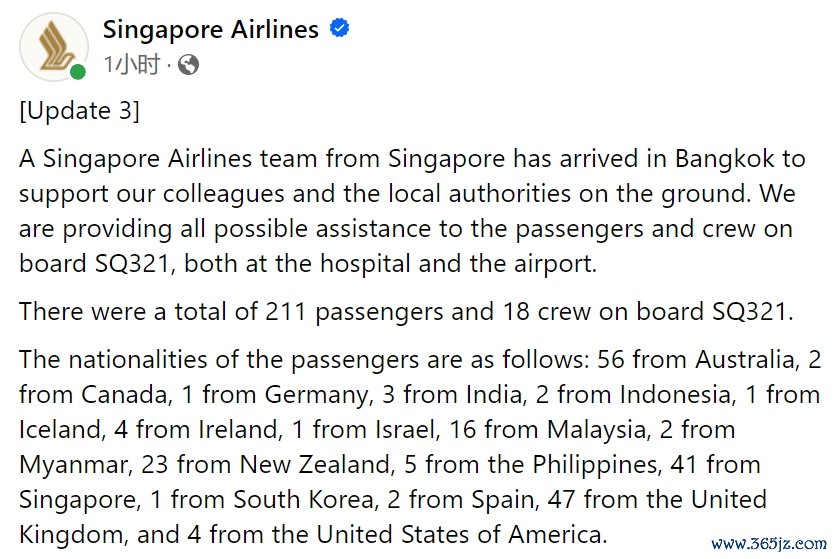Click the green online status dot
Screen dimensions: 834x559
tap(78, 72)
